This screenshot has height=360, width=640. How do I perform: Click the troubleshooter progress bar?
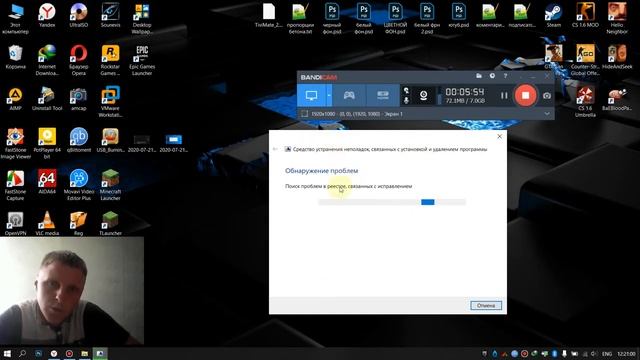coord(392,202)
